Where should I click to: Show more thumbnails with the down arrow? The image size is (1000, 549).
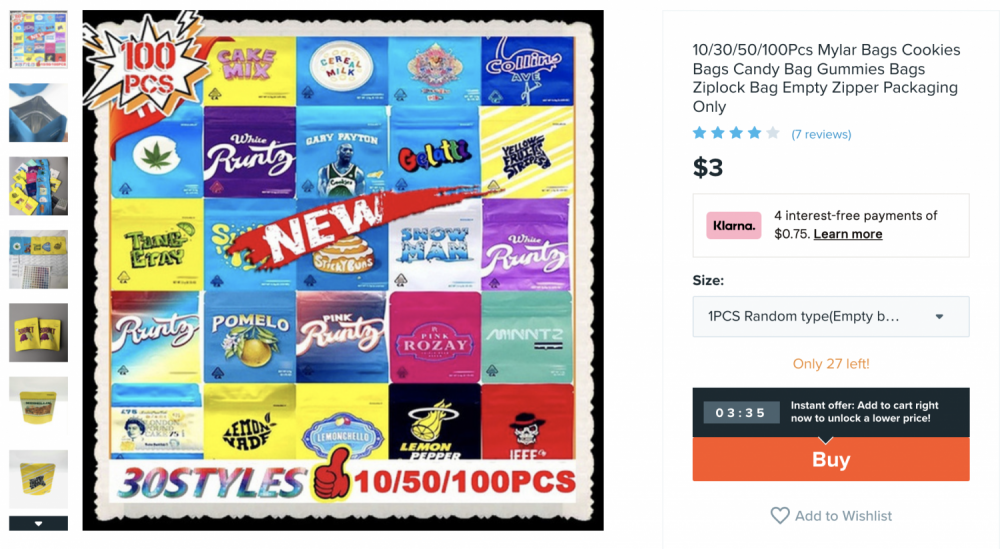[38, 523]
